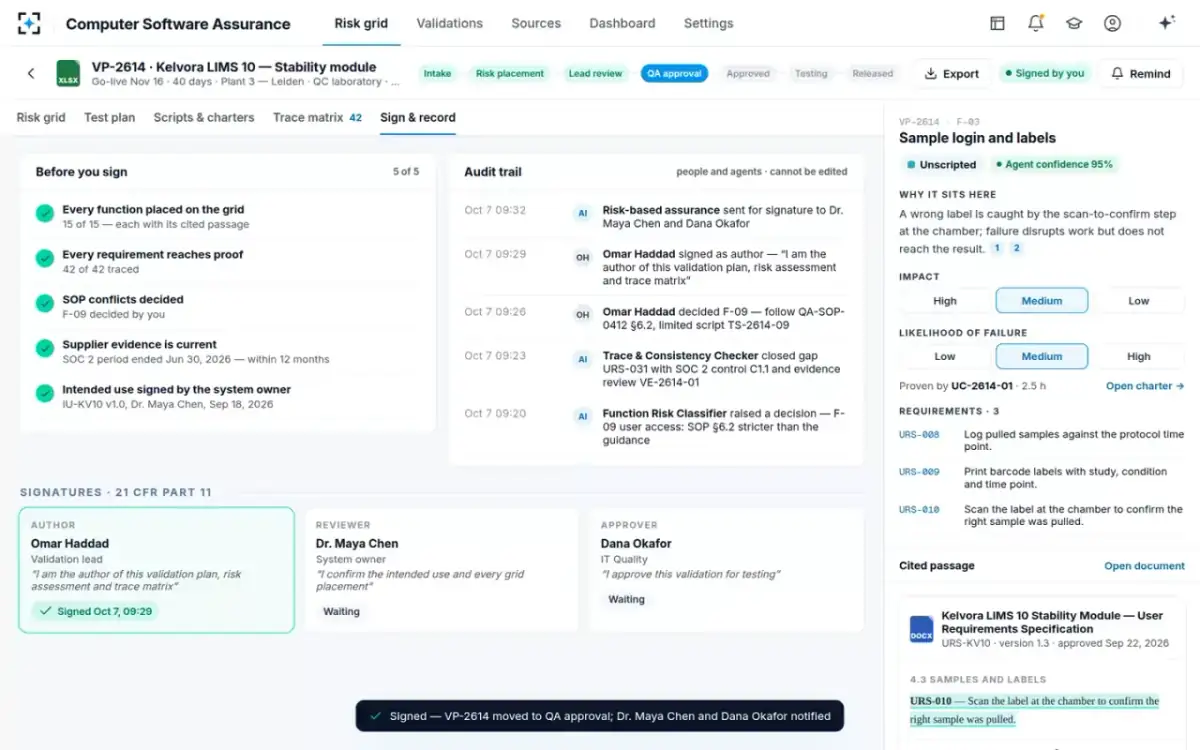Select the Approved stage
This screenshot has width=1200, height=750.
748,73
